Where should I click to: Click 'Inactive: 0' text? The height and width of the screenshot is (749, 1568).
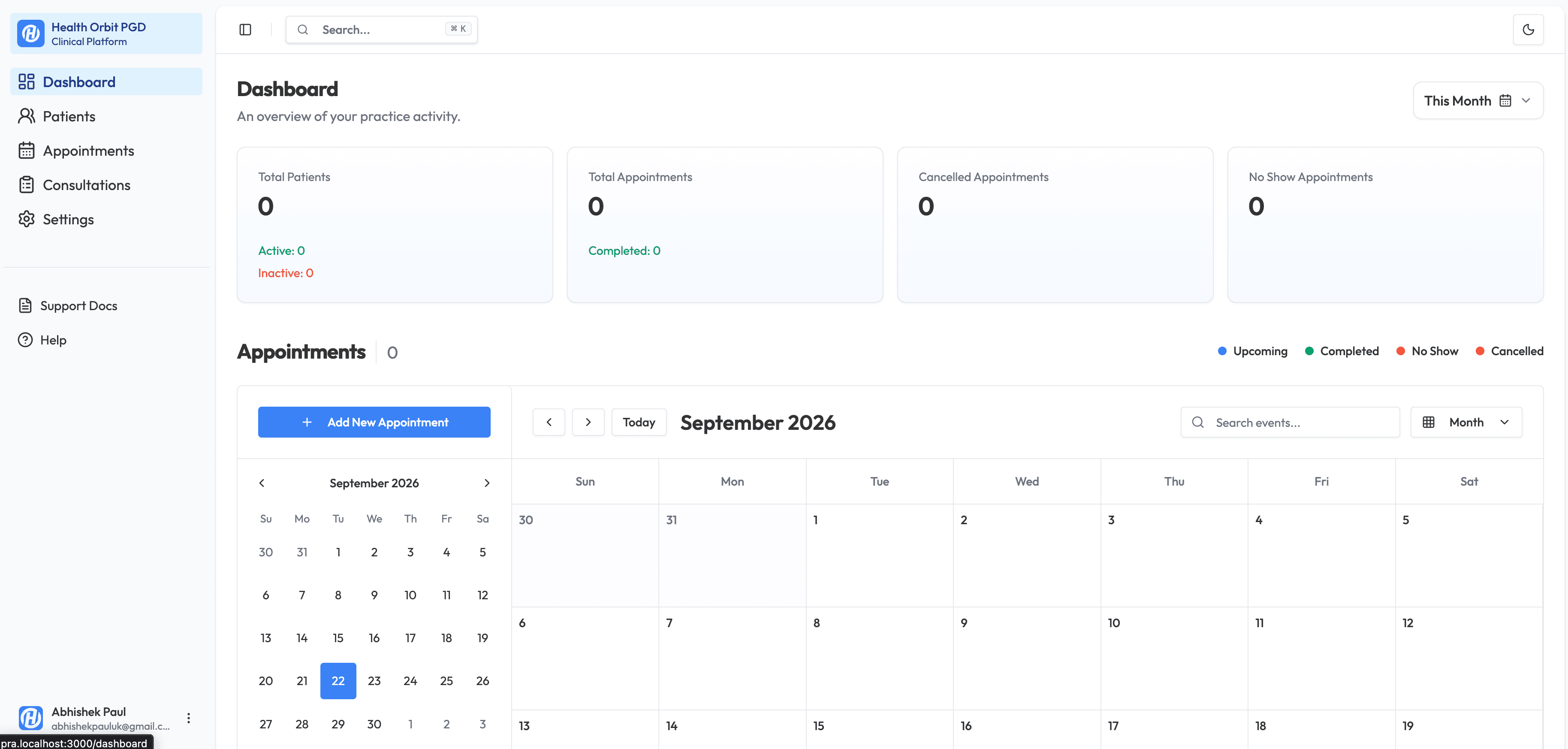286,273
